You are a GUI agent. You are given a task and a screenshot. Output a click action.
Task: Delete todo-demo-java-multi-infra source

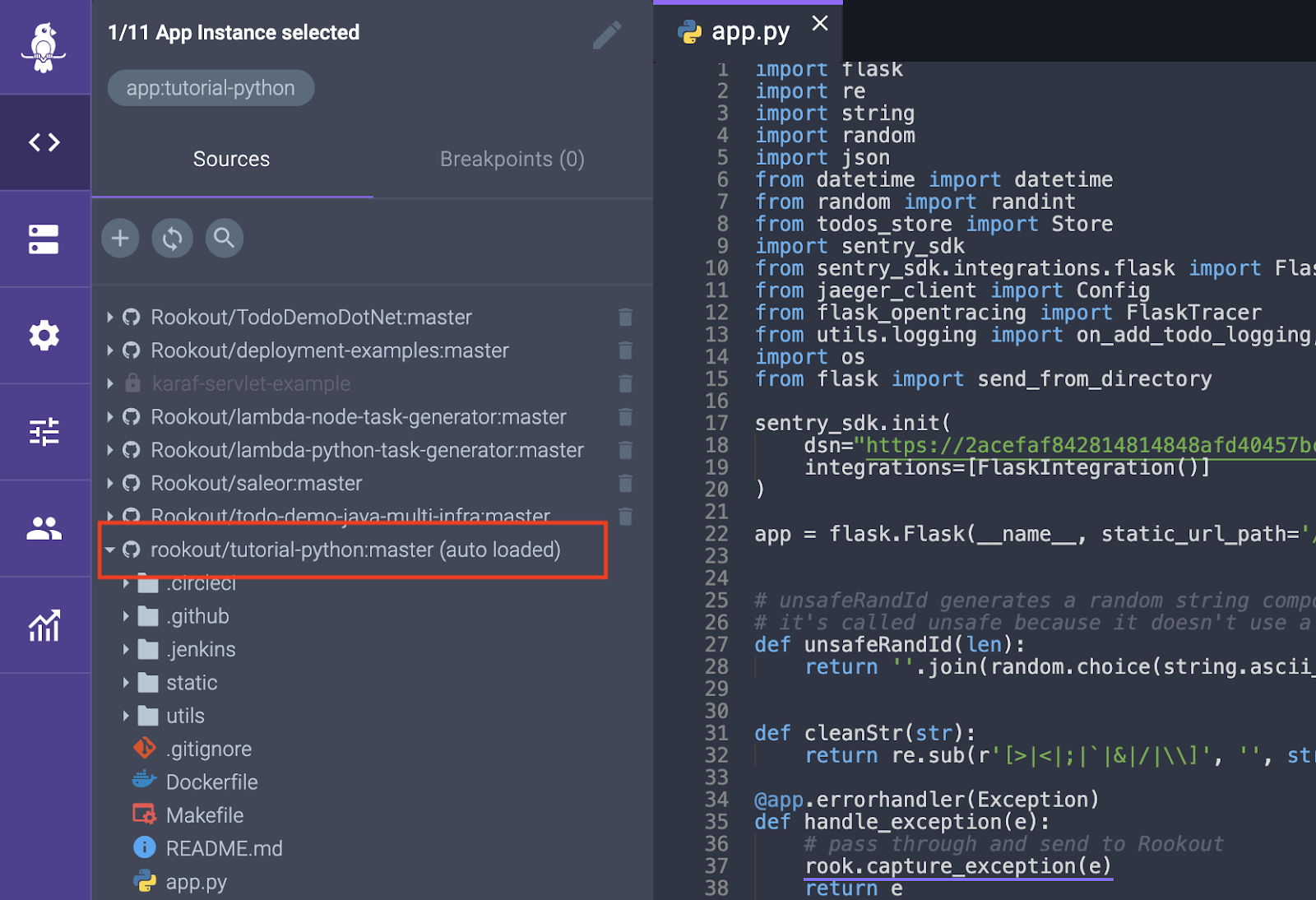coord(625,516)
